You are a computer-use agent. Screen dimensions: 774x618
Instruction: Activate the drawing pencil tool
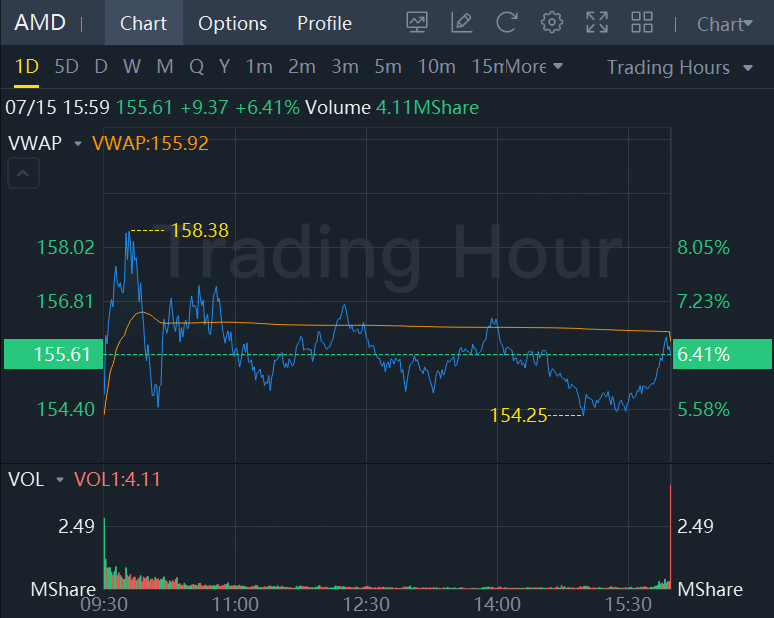coord(461,22)
